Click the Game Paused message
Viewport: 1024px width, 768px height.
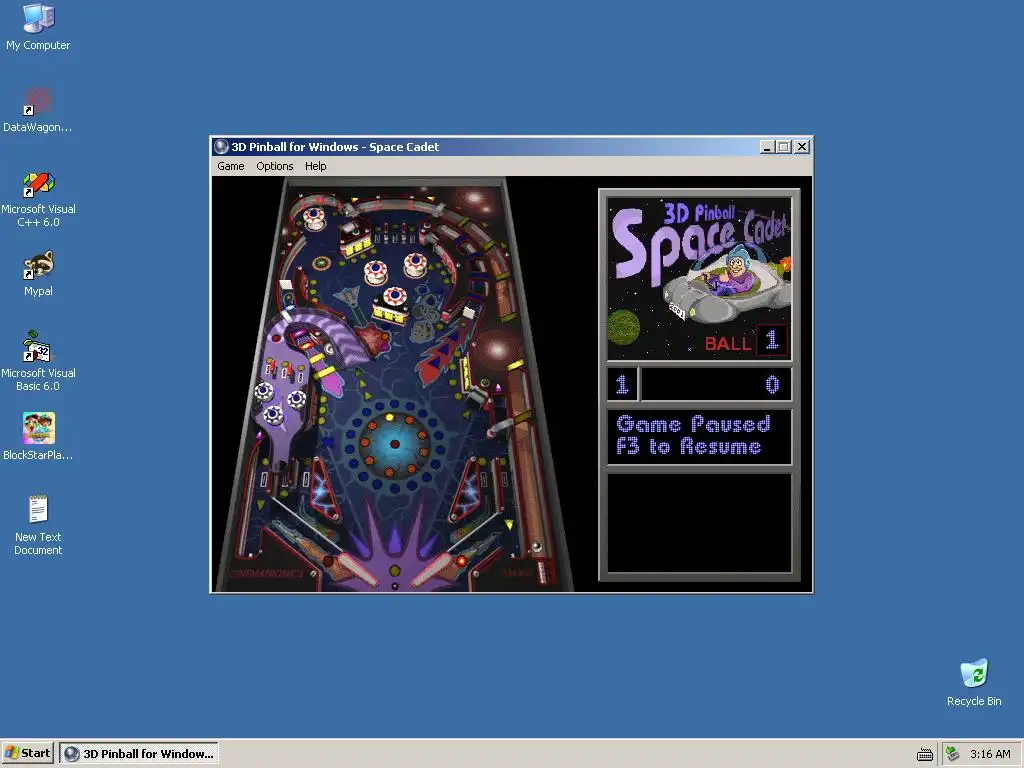[693, 424]
